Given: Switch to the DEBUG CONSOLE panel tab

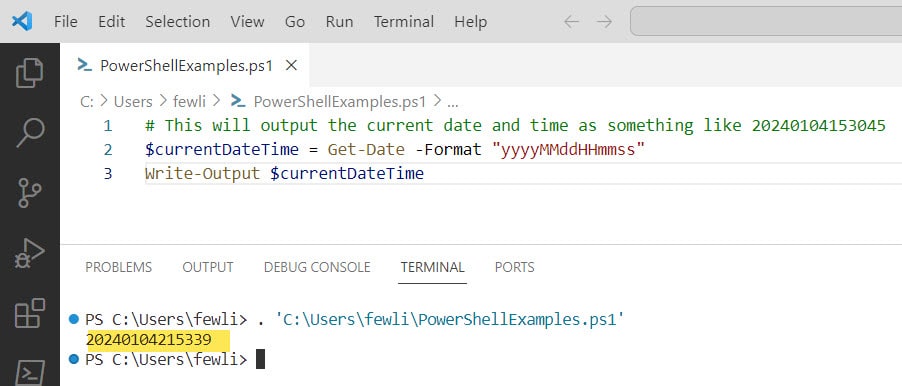Looking at the screenshot, I should (317, 267).
